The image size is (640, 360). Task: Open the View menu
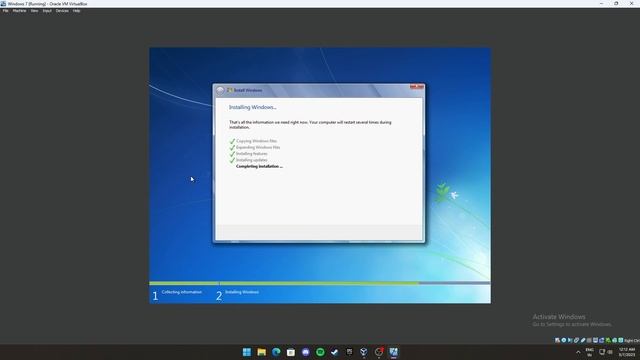(x=34, y=11)
